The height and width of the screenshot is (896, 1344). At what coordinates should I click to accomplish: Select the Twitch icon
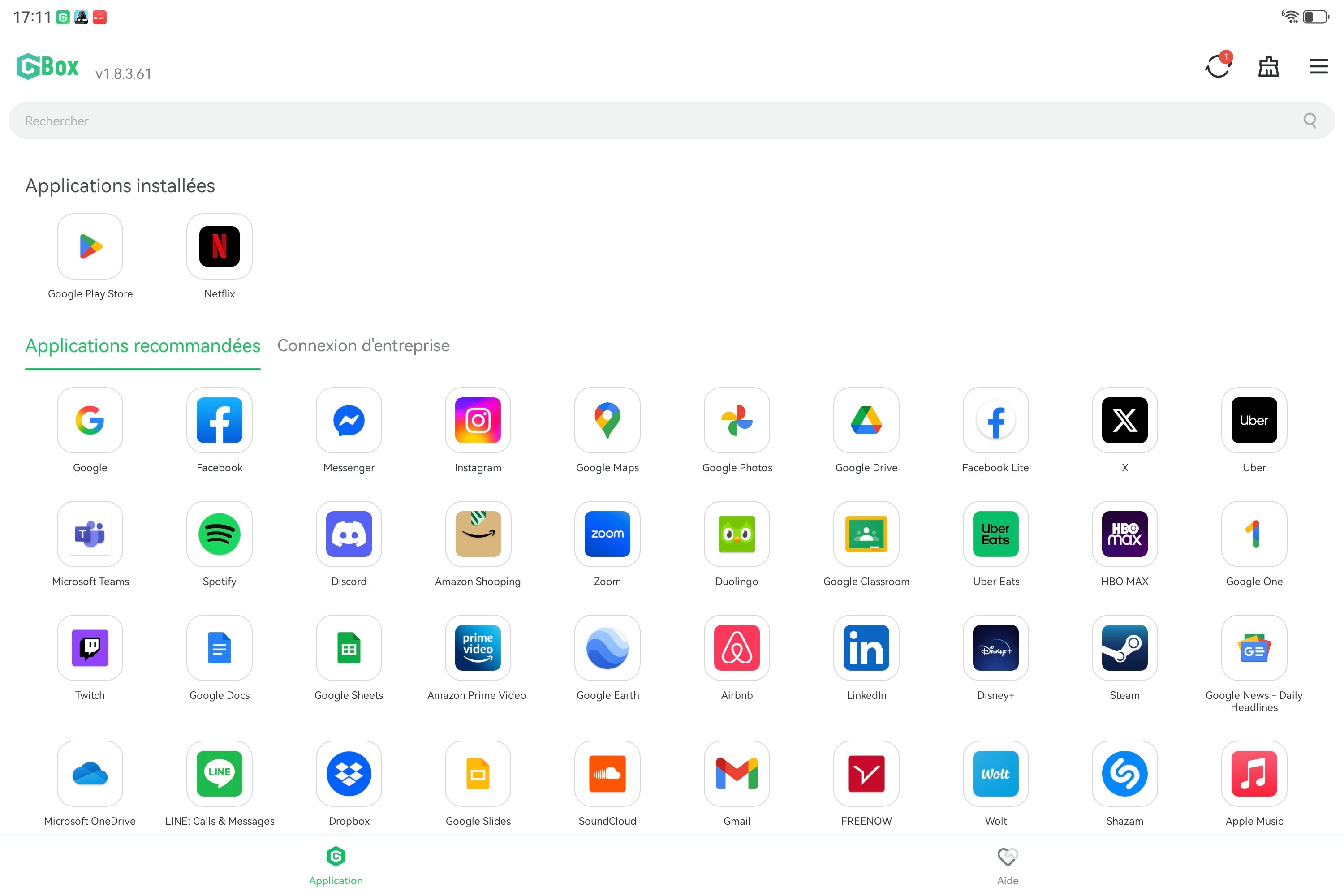pyautogui.click(x=90, y=647)
